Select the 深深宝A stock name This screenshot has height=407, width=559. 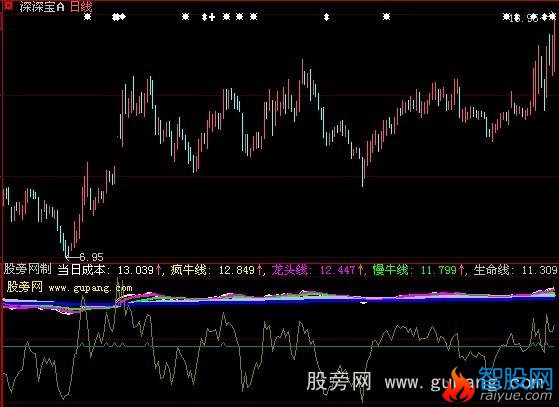[x=42, y=6]
